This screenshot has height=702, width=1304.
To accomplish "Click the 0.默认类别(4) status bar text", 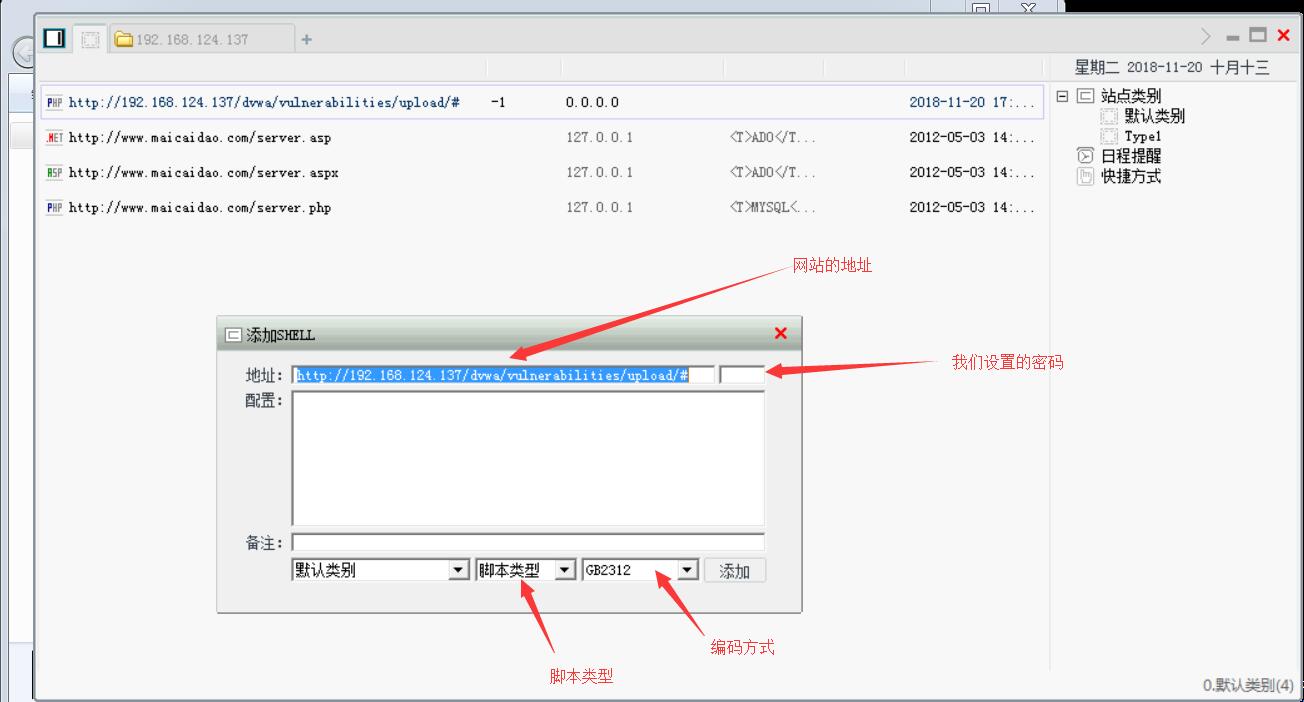I will tap(1248, 686).
